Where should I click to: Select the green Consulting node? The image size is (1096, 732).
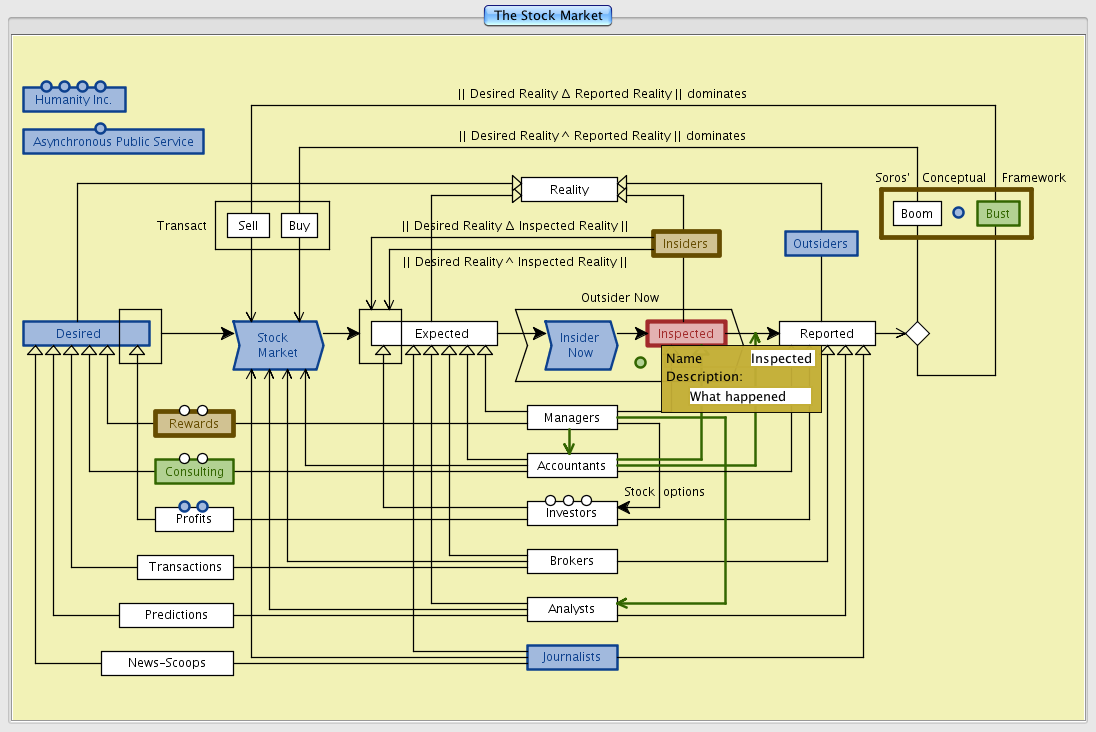(194, 471)
